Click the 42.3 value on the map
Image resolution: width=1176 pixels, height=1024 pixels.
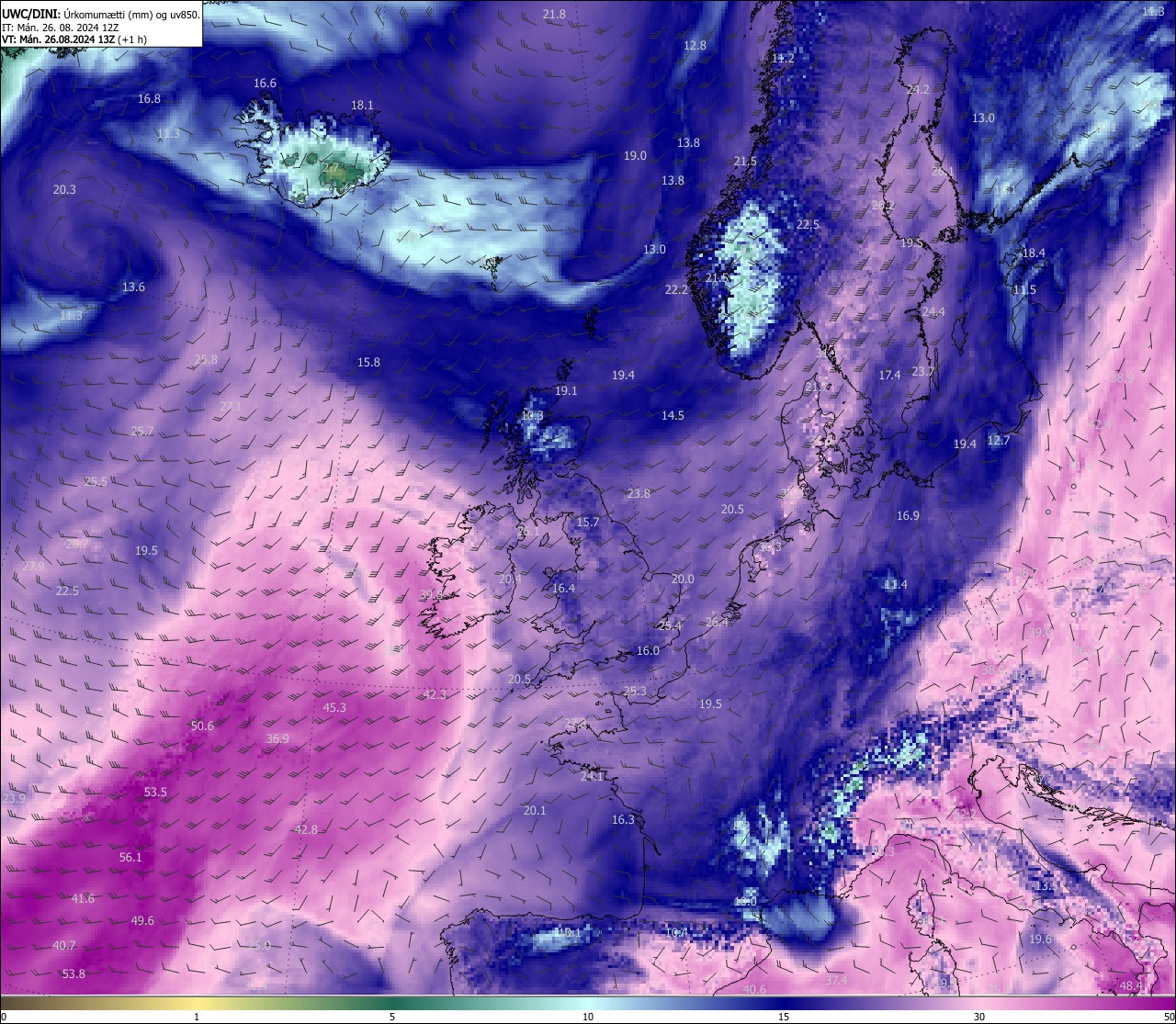click(x=435, y=695)
